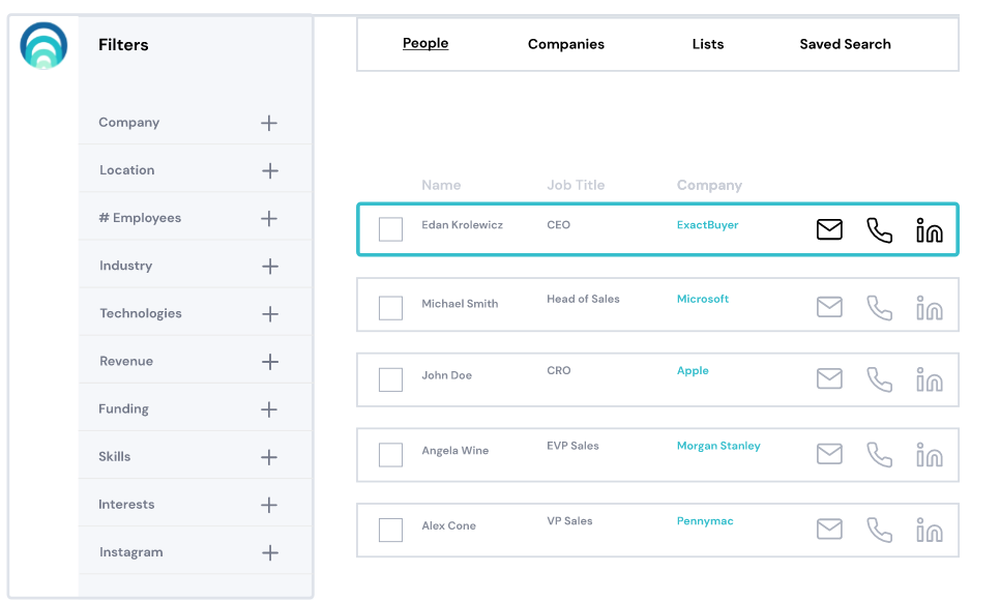Expand the Technologies filter
The height and width of the screenshot is (615, 1000).
[270, 314]
